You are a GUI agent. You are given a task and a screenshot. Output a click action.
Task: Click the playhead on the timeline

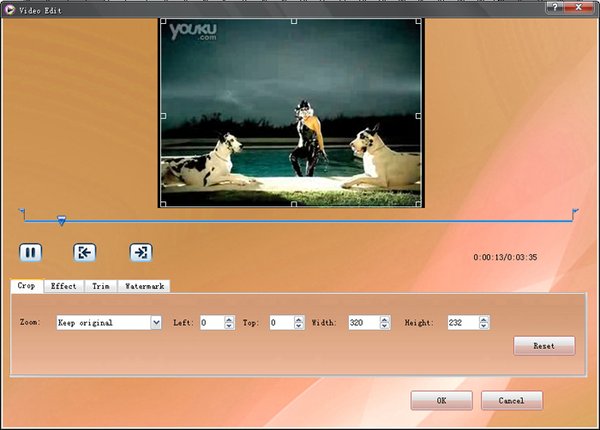tap(61, 220)
